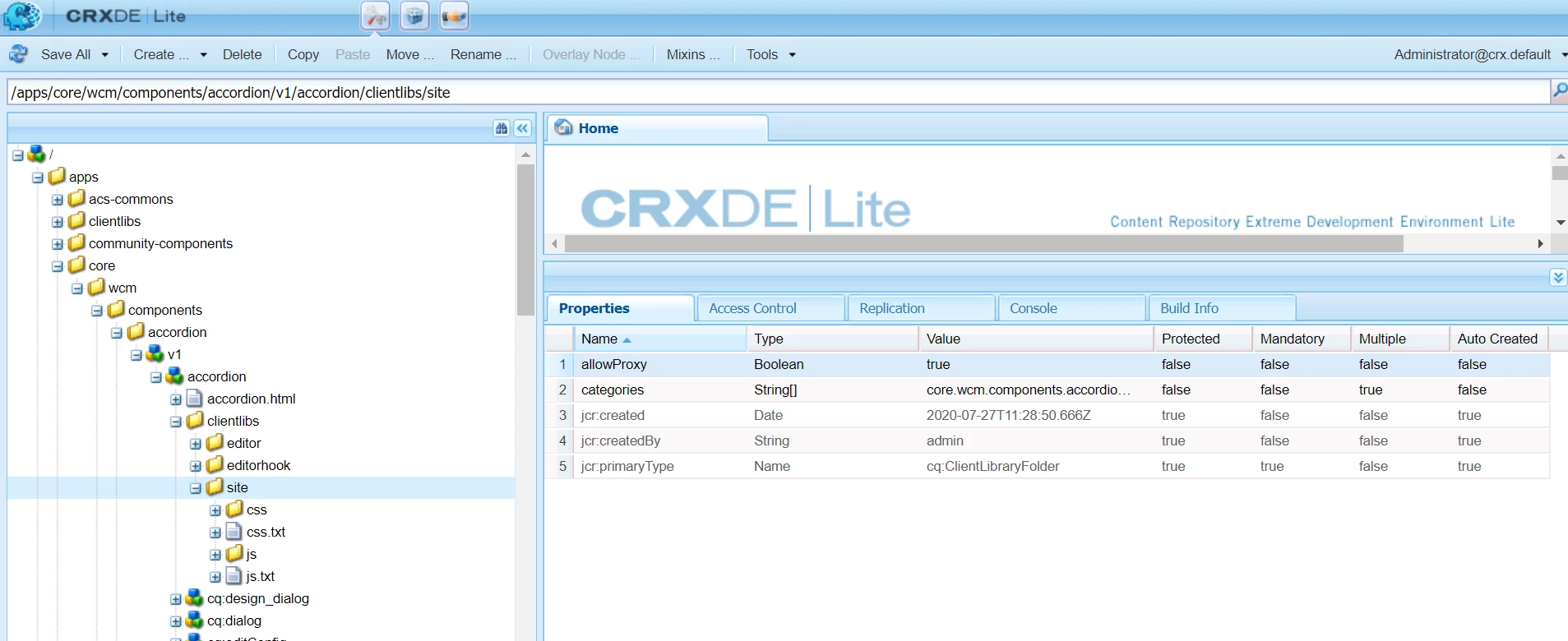Click the Rename button
Screen dimensions: 1568x641
(483, 54)
